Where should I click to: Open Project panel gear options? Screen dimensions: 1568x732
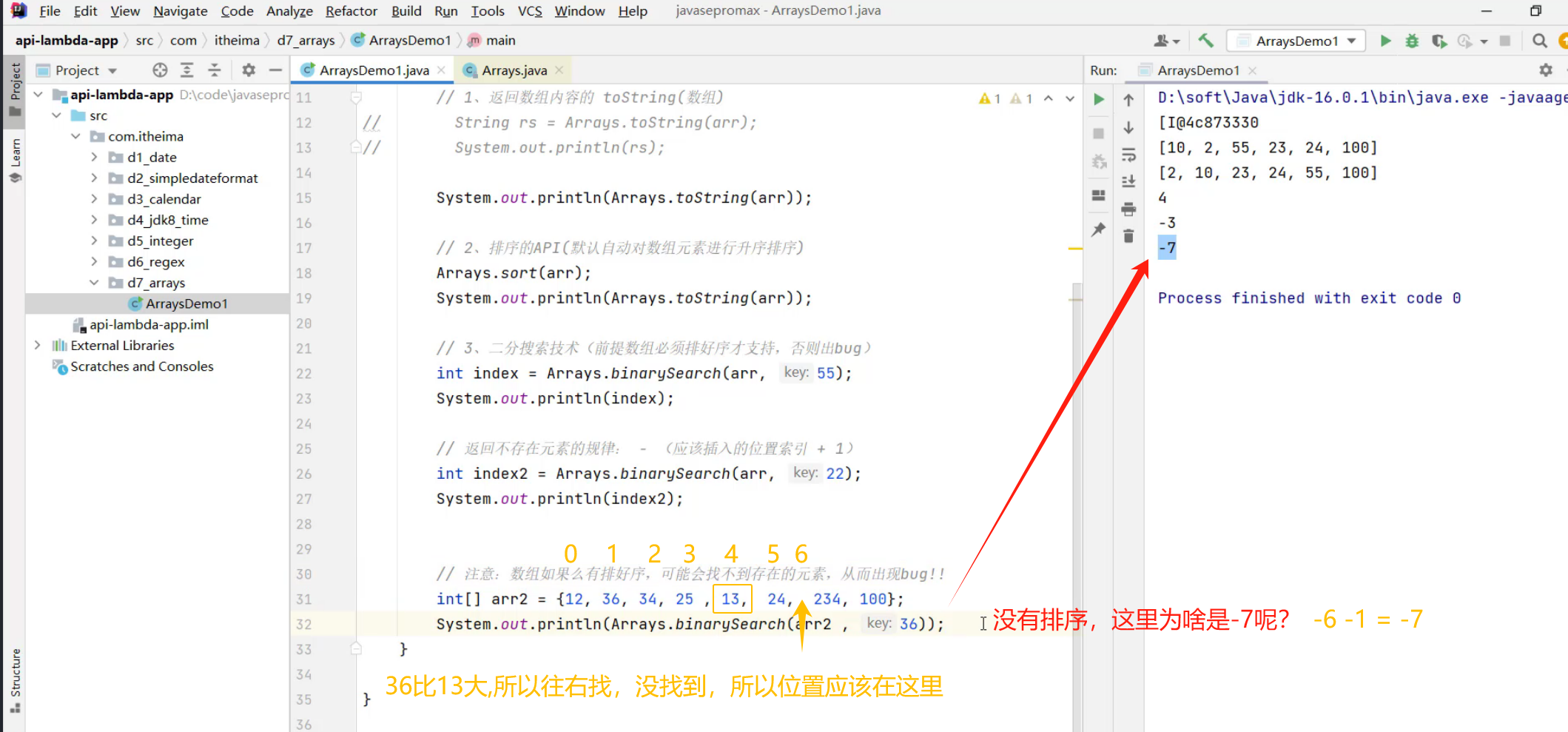coord(249,70)
